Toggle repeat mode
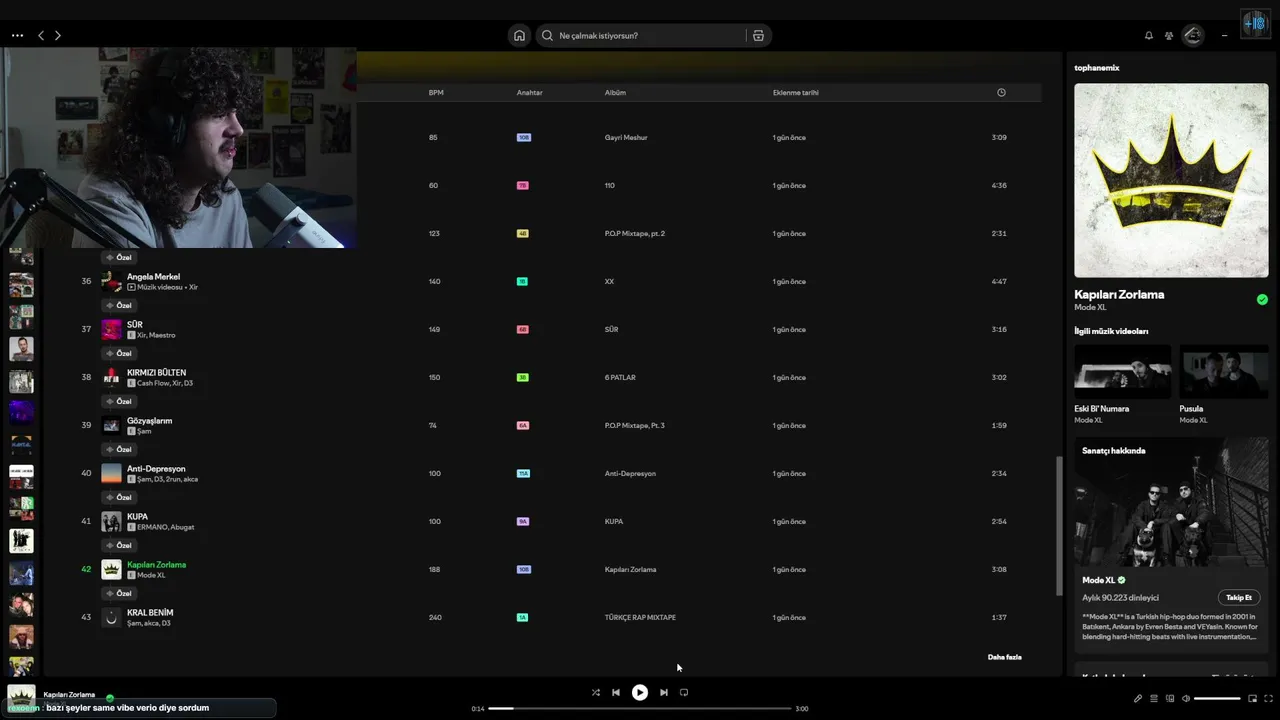This screenshot has height=720, width=1280. [684, 692]
